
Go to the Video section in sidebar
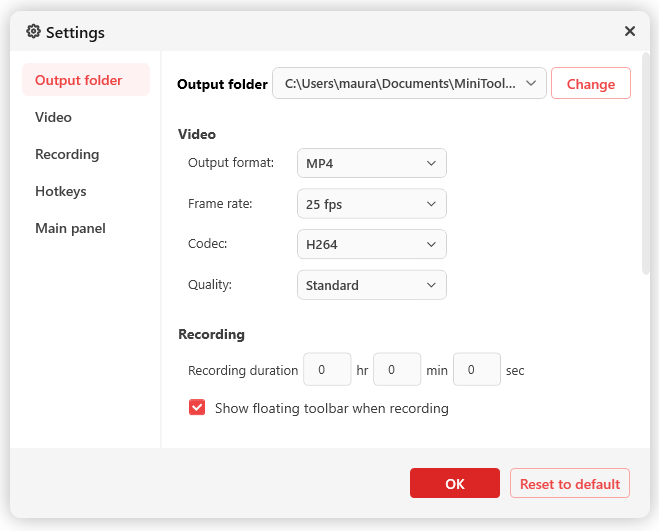[x=53, y=117]
